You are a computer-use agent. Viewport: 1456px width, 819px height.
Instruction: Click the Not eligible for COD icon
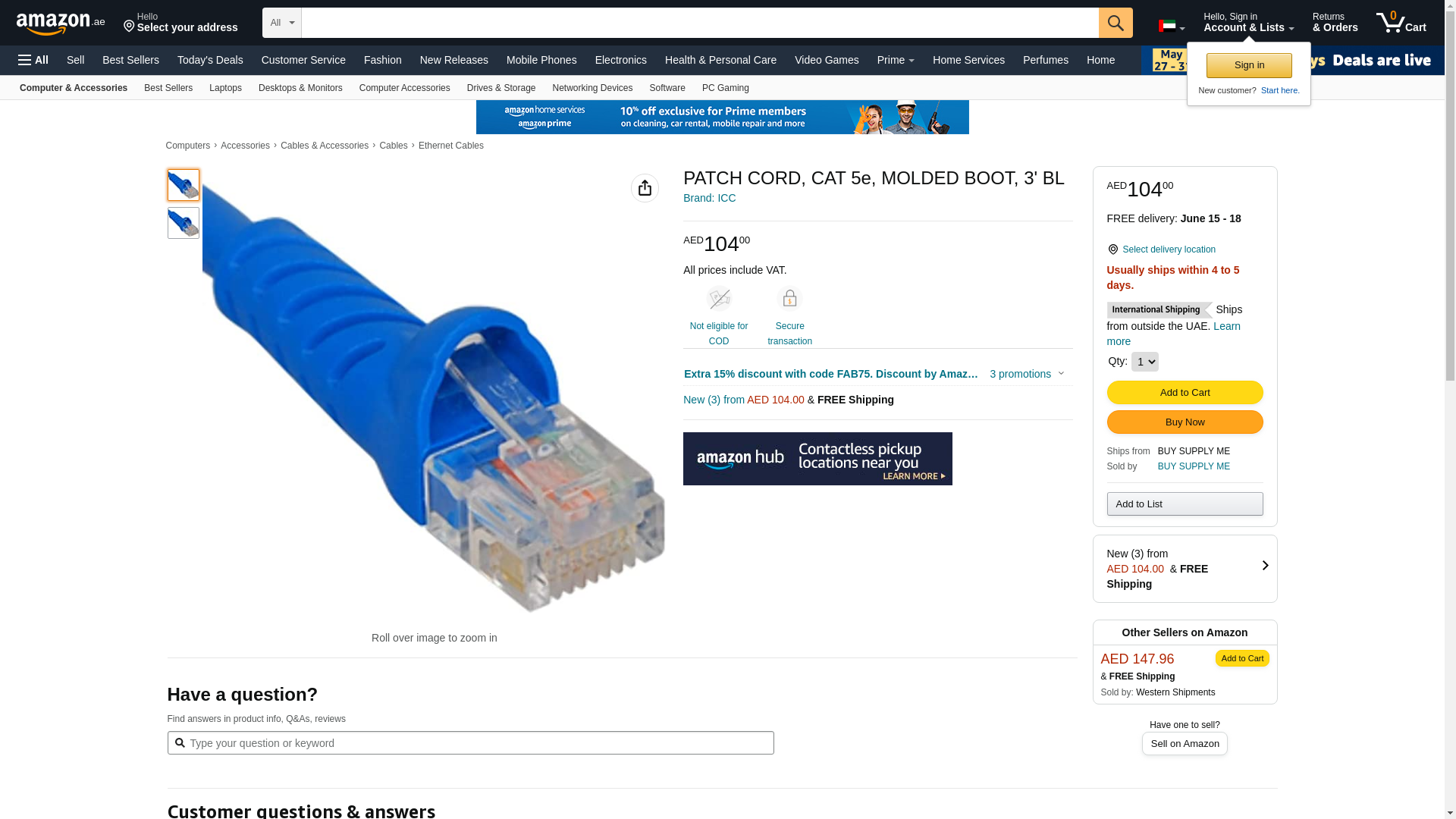[x=719, y=298]
